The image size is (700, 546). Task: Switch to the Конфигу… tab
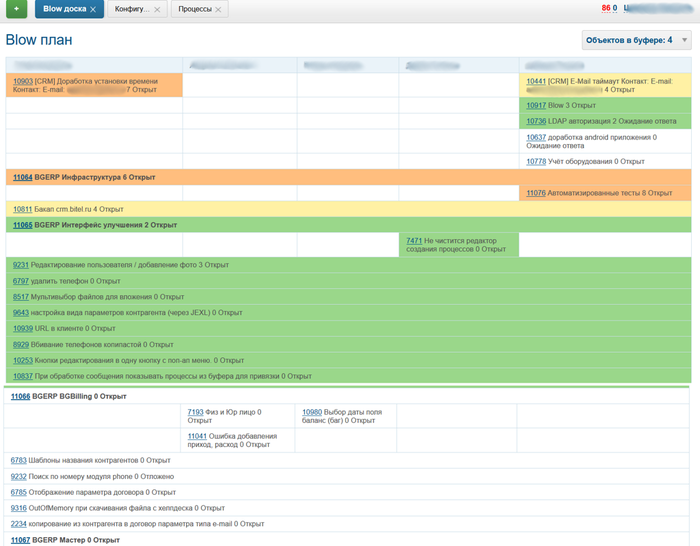tap(132, 10)
